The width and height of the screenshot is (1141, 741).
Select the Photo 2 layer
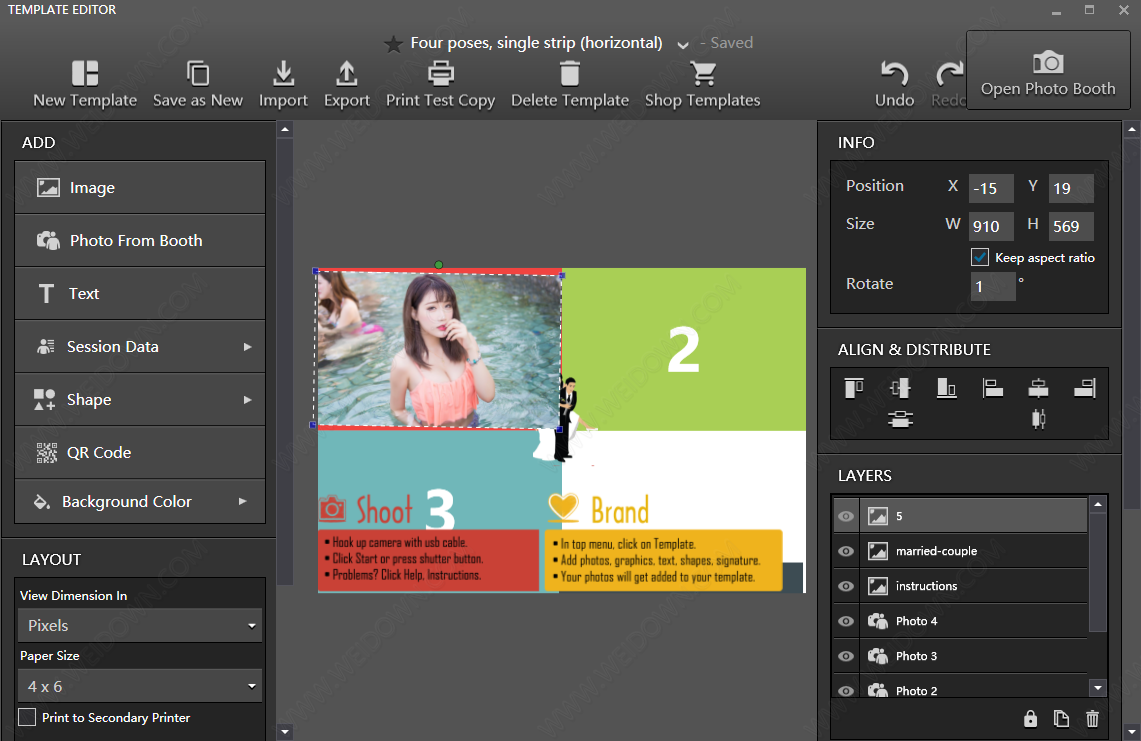point(974,688)
